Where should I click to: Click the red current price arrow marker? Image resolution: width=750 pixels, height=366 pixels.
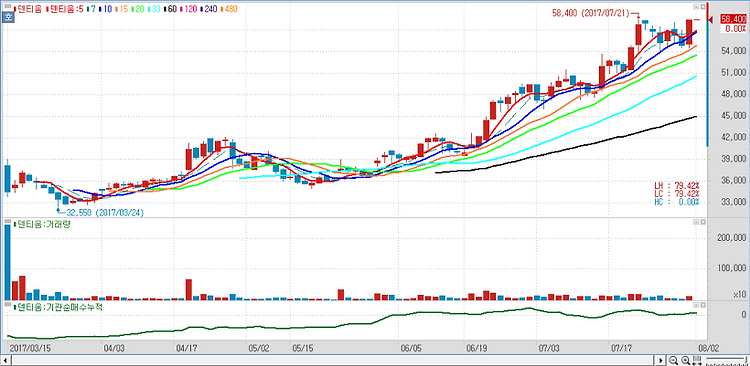click(x=712, y=19)
